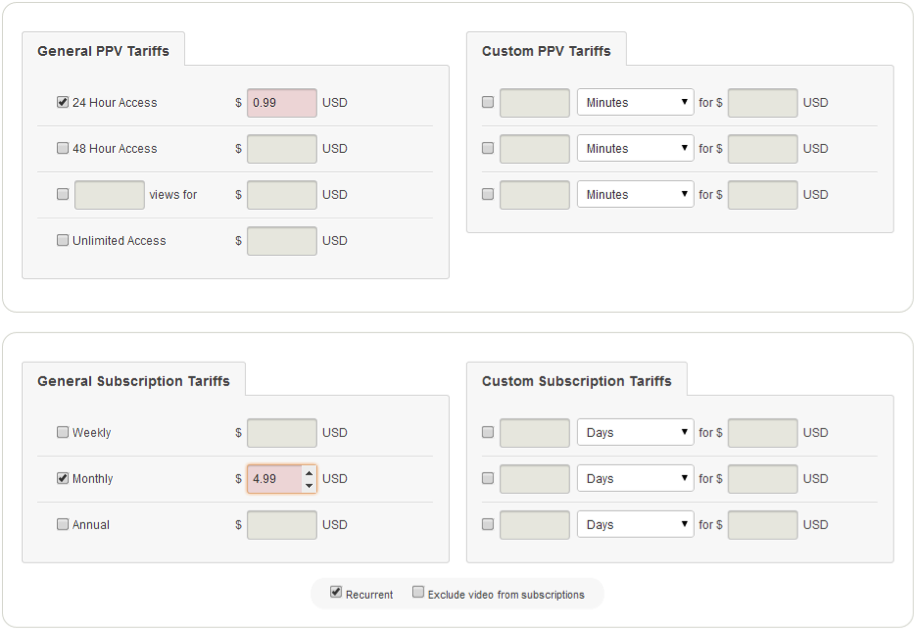Screen dimensions: 915x630
Task: Increase Monthly price with up stepper arrow
Action: coord(309,473)
